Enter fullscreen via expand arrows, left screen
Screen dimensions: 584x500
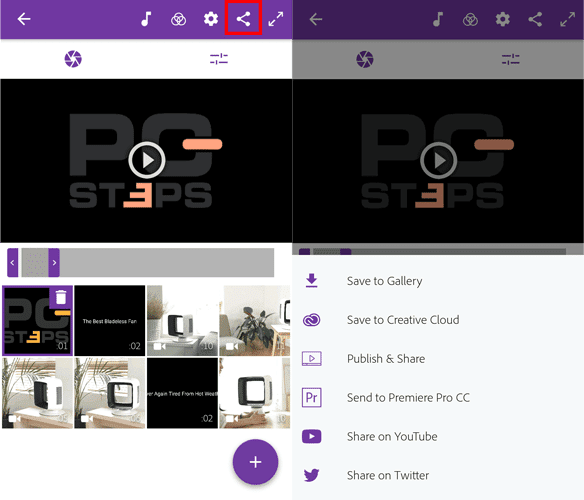[x=276, y=19]
